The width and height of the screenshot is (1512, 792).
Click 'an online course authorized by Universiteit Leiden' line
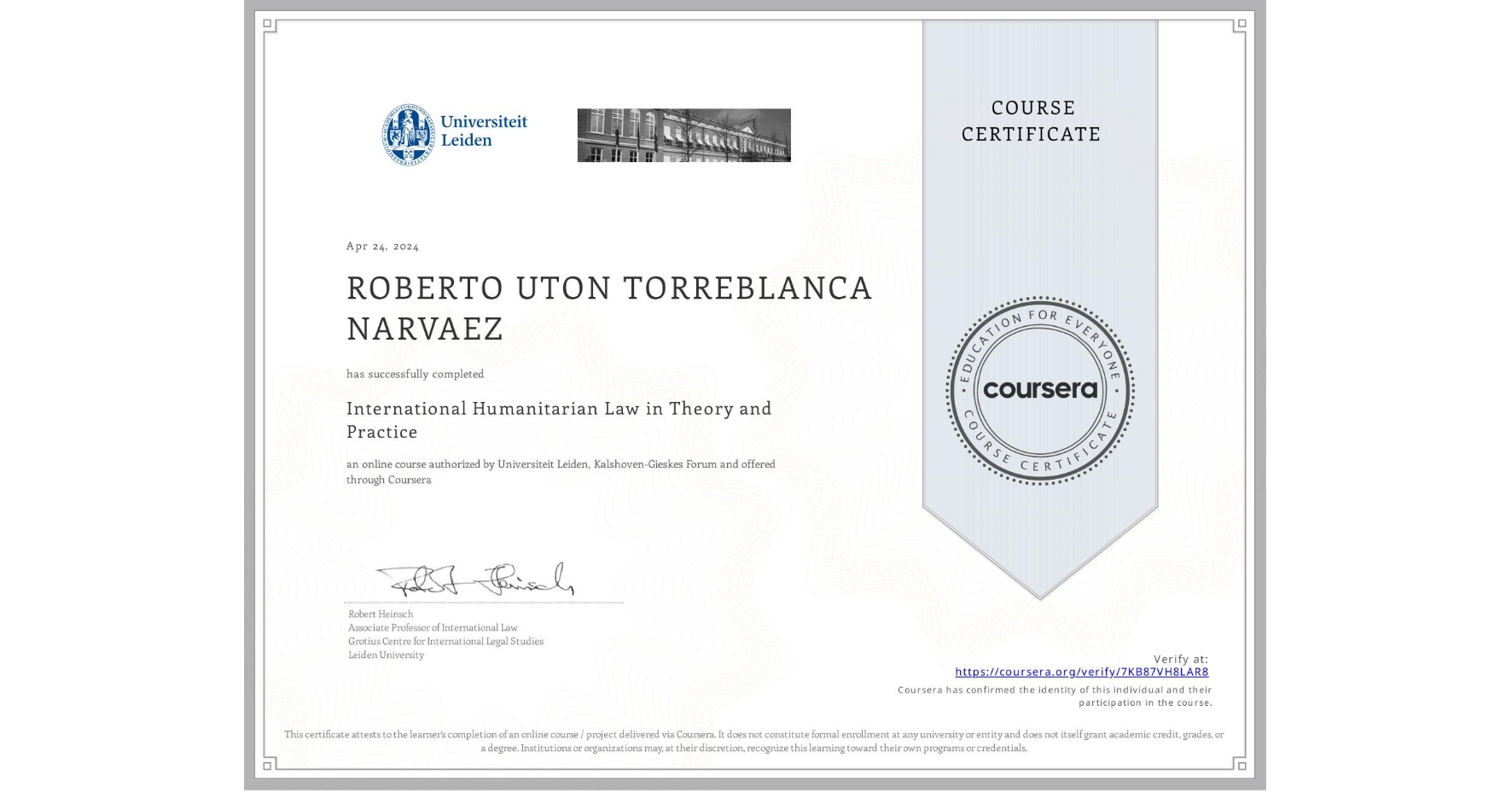(561, 464)
